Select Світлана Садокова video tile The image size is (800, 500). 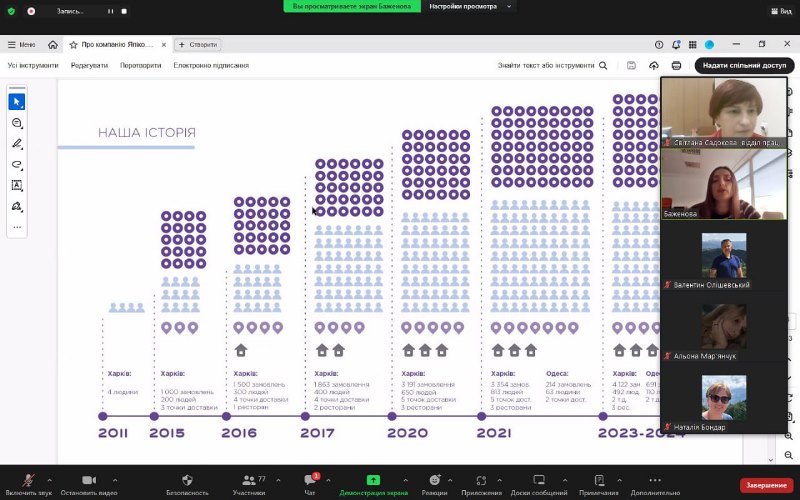coord(724,113)
